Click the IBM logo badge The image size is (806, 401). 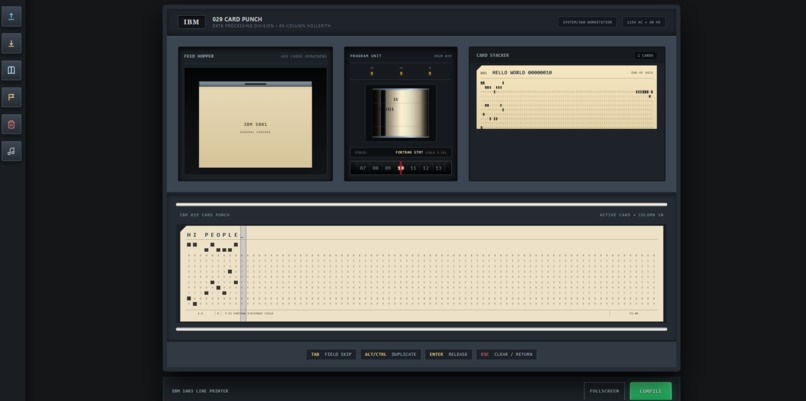coord(191,22)
